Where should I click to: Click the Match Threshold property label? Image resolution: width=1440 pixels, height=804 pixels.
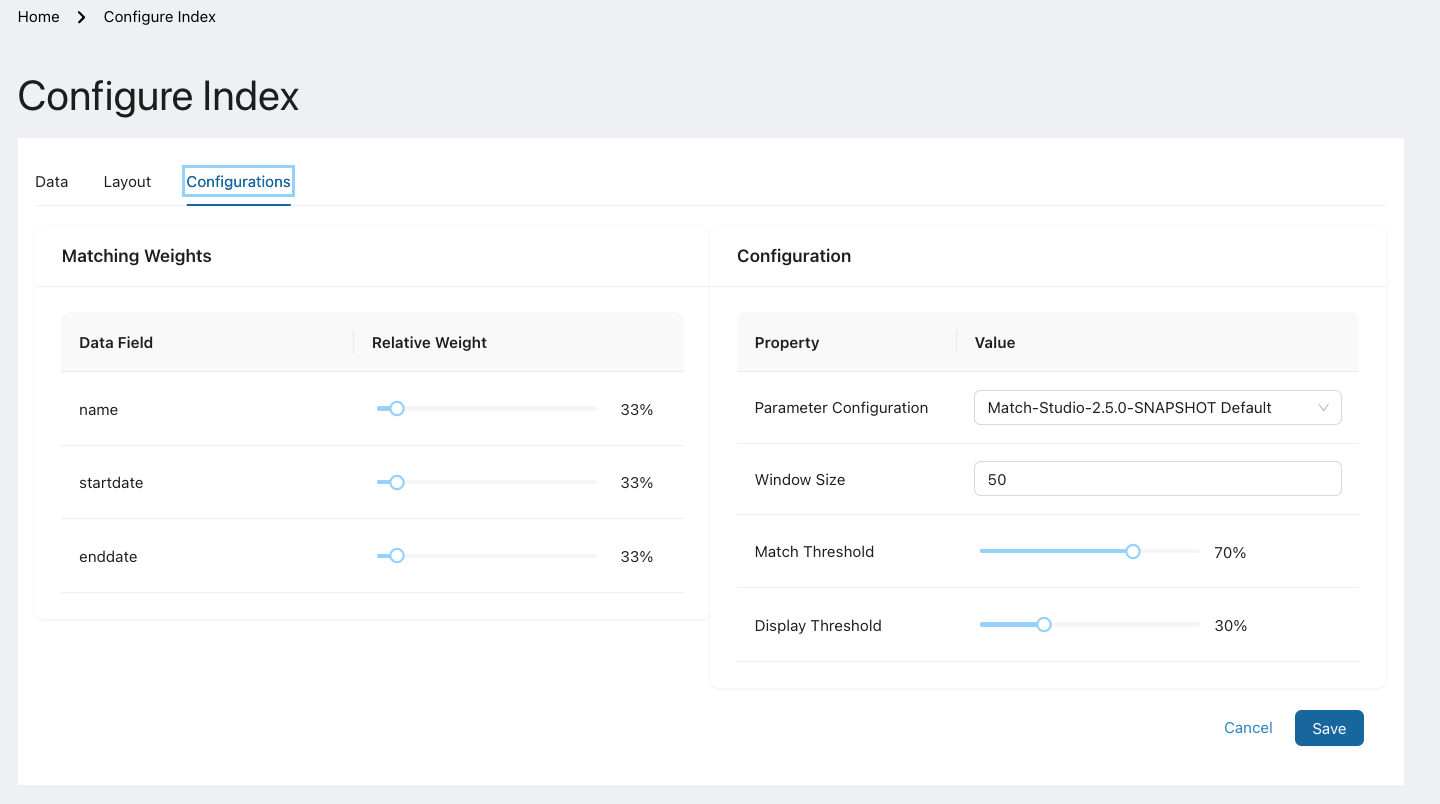[814, 551]
